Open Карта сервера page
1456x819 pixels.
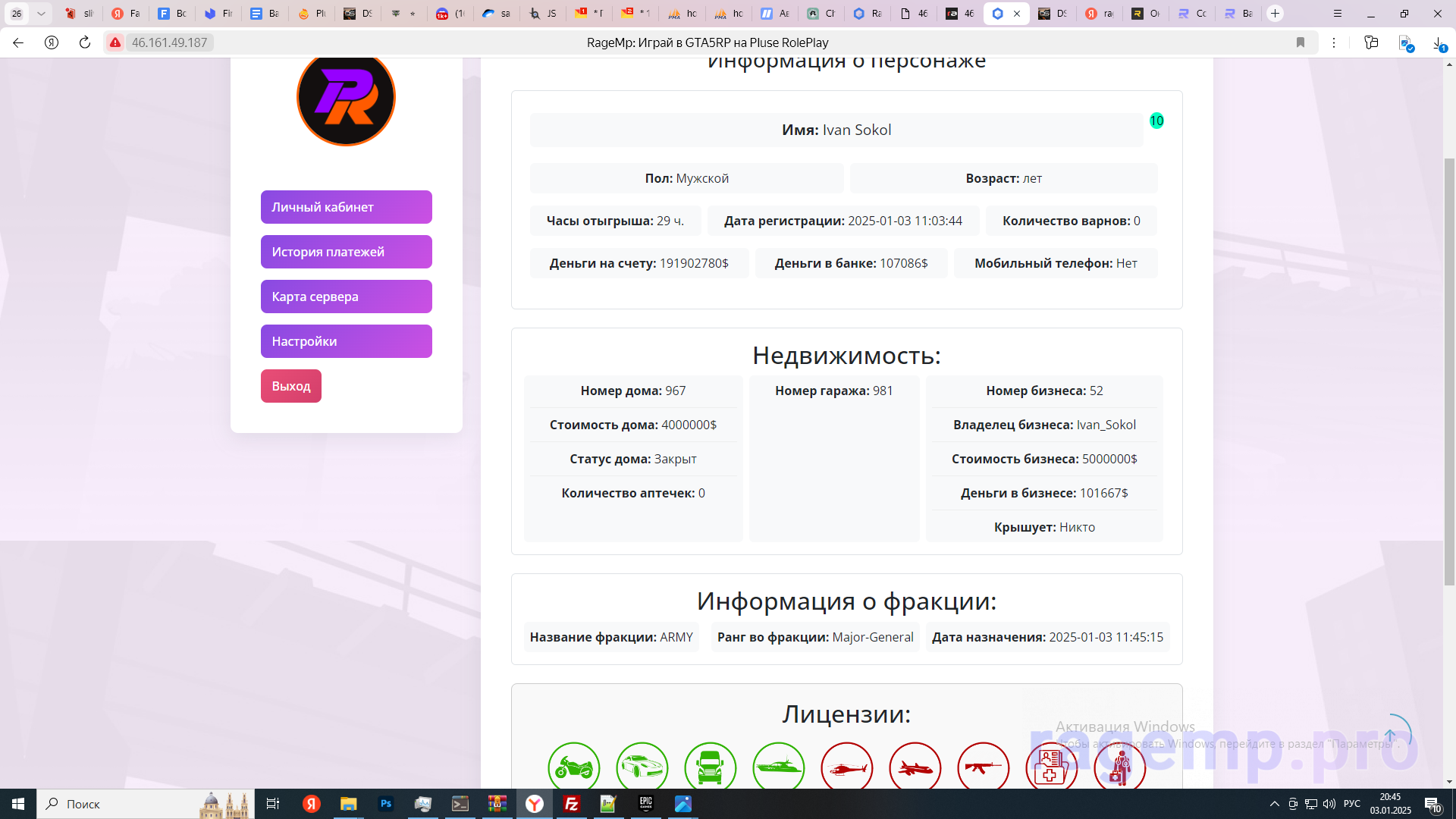click(347, 297)
